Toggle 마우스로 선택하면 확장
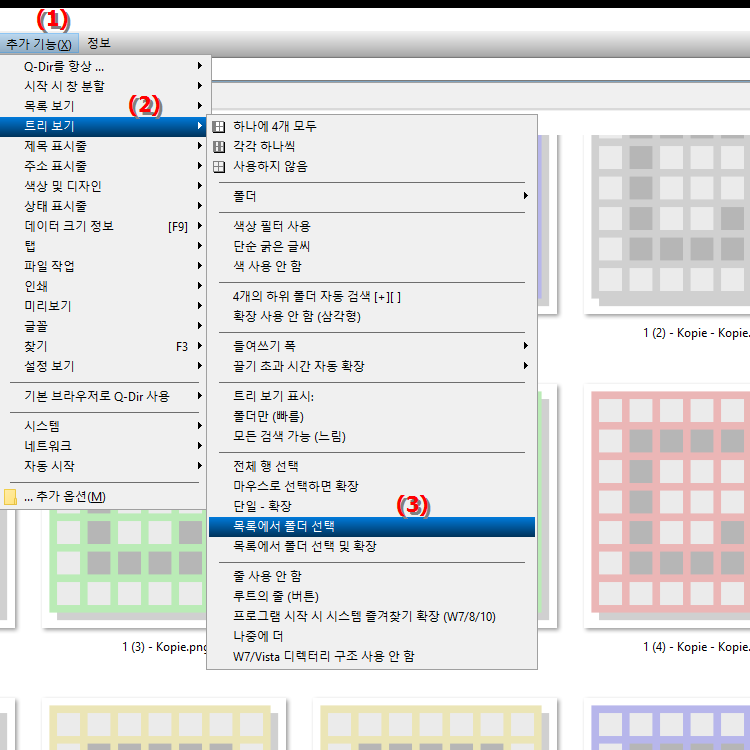This screenshot has height=750, width=750. pyautogui.click(x=372, y=486)
